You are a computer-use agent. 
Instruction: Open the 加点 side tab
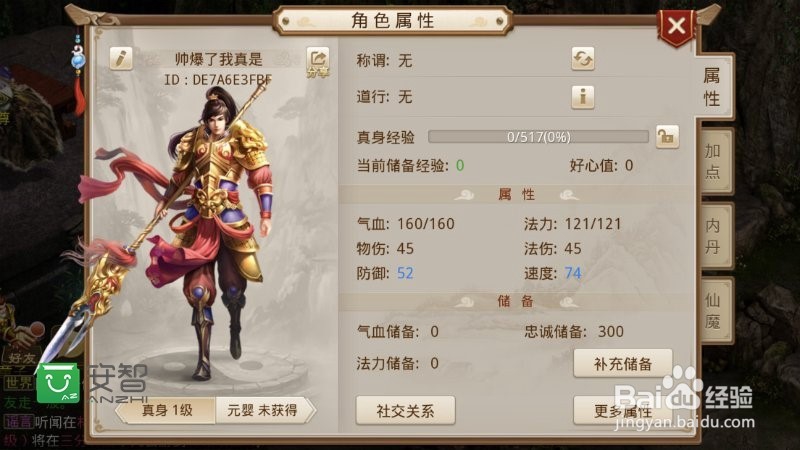712,161
